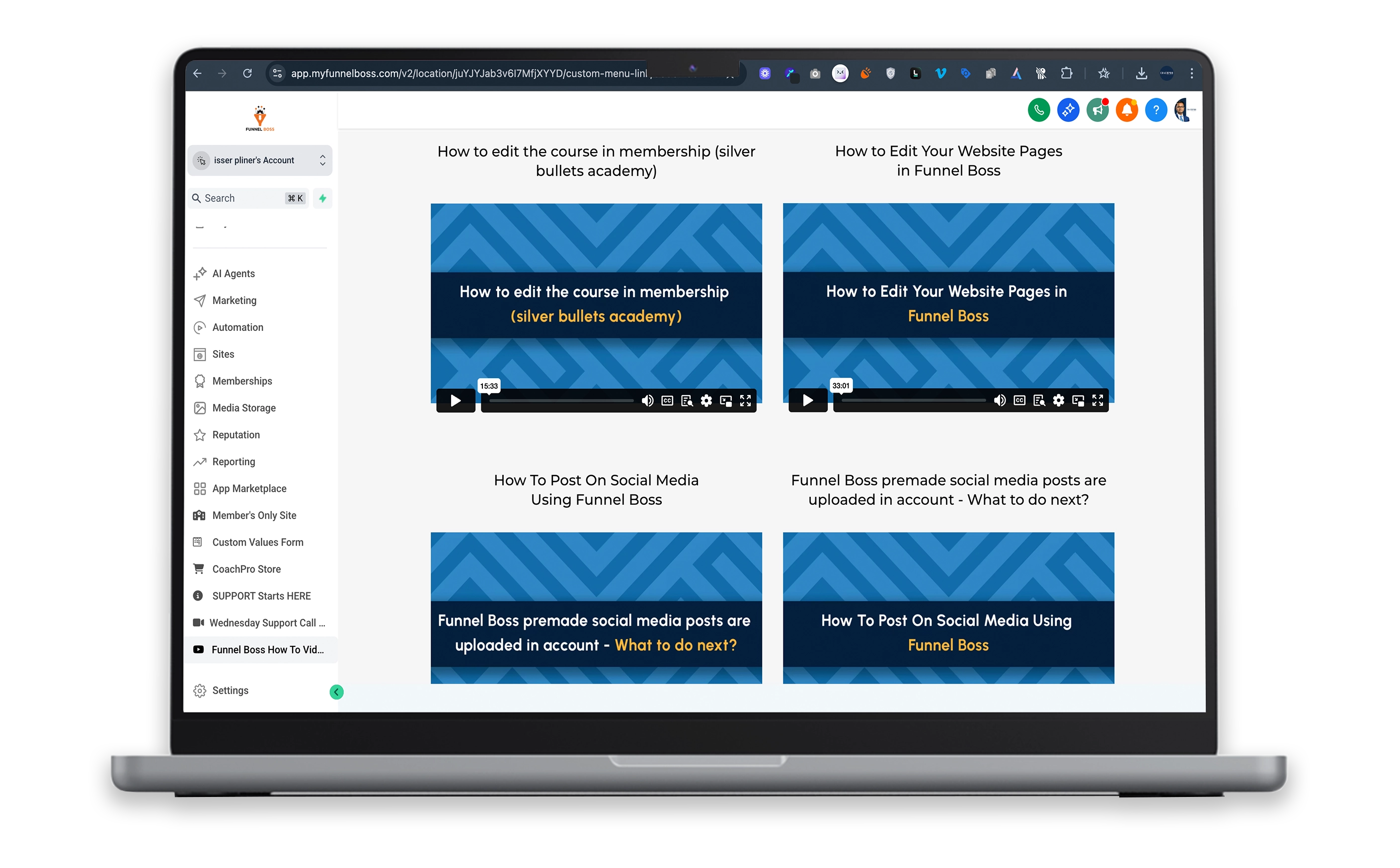Image resolution: width=1400 pixels, height=868 pixels.
Task: Click the shield extension icon
Action: click(x=890, y=73)
